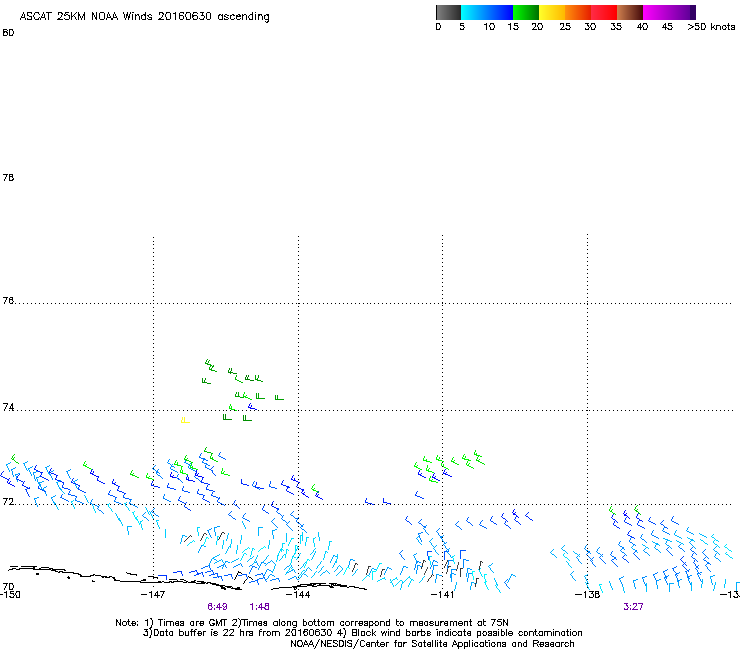Click the magenta 40-45 knots legend color
The image size is (740, 650).
656,12
